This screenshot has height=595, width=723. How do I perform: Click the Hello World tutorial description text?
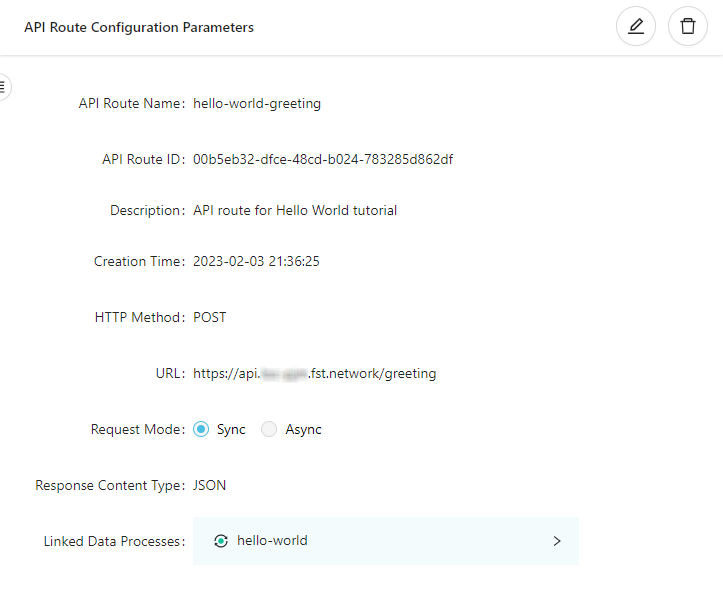295,210
